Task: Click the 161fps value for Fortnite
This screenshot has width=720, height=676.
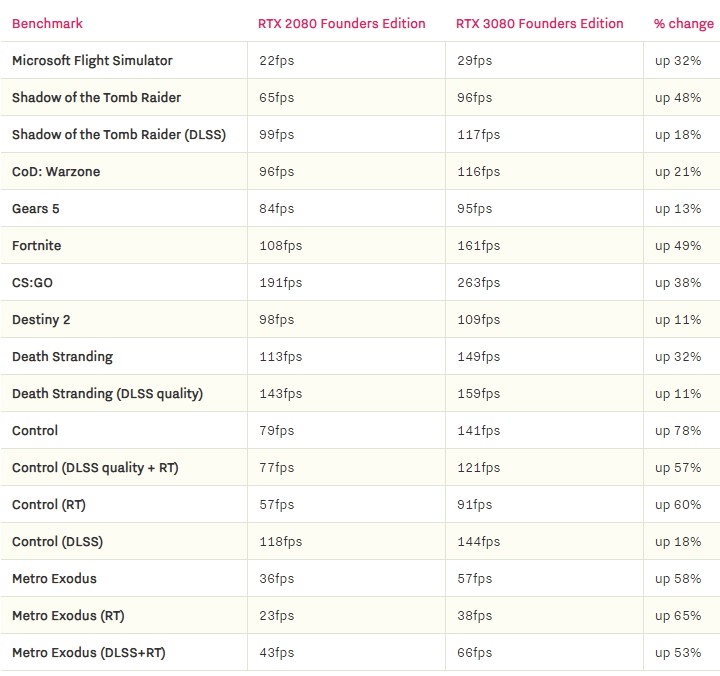Action: point(478,246)
